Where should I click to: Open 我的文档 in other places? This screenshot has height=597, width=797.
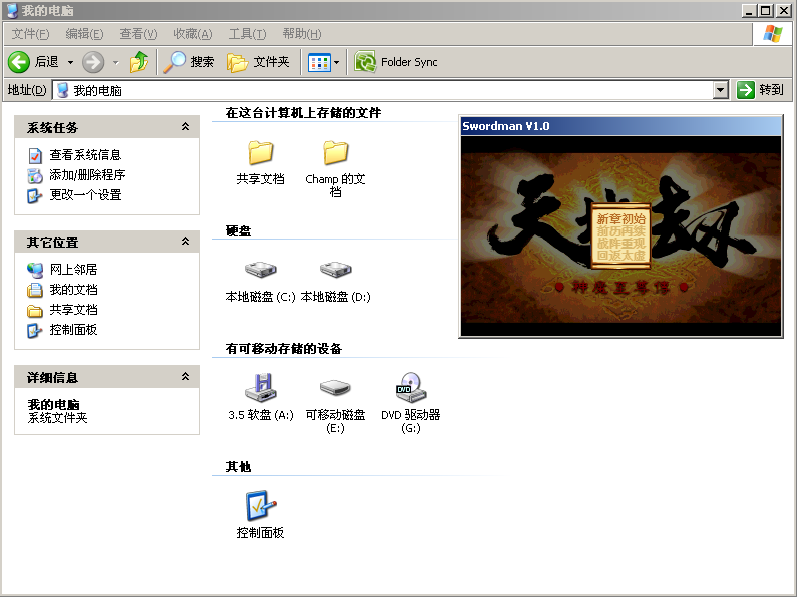click(x=73, y=290)
